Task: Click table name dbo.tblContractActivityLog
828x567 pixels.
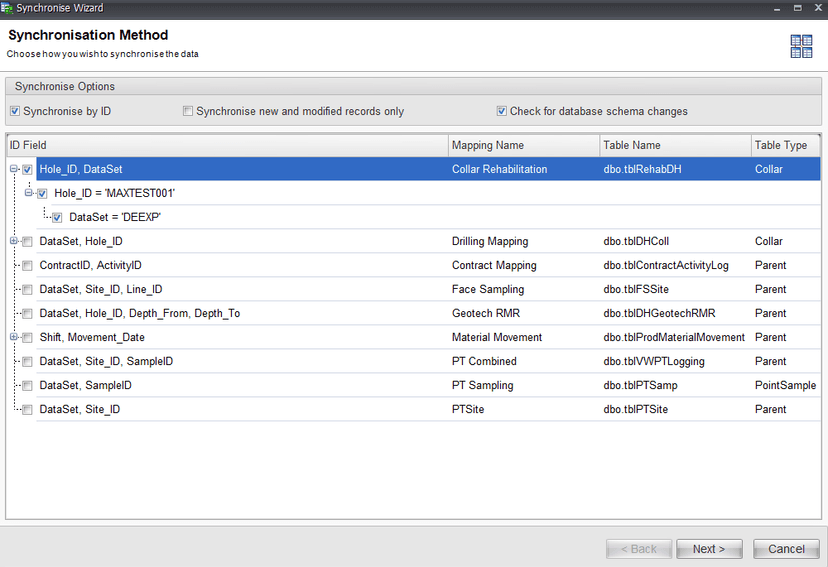Action: [666, 266]
